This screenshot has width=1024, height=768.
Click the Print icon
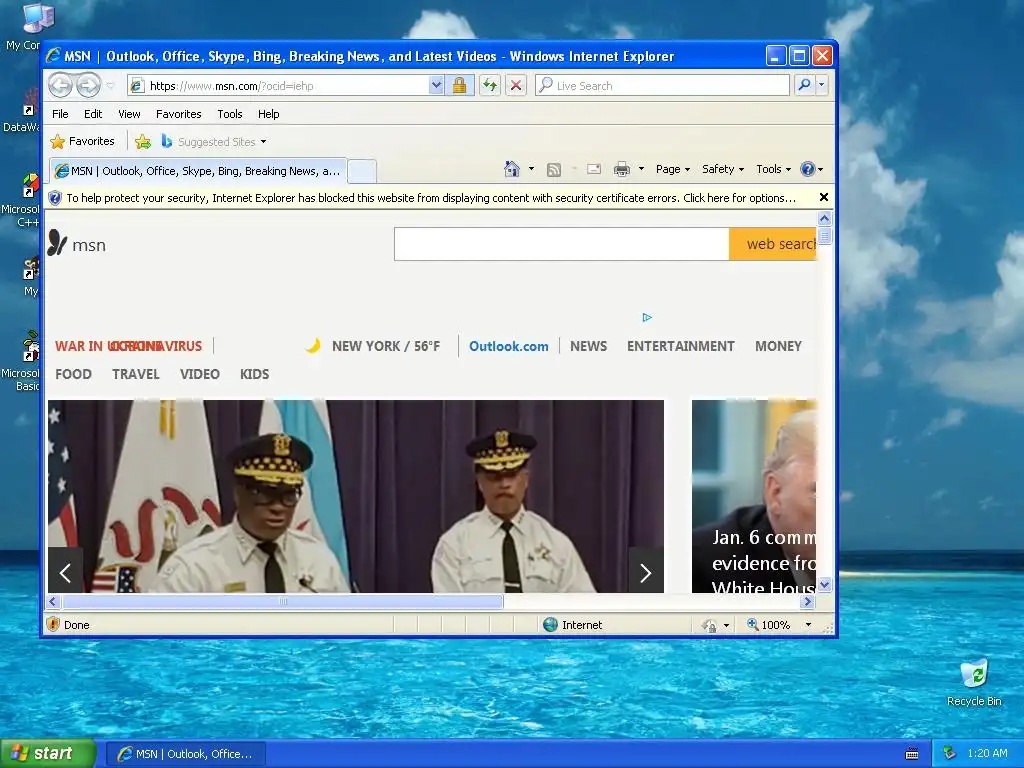click(622, 169)
